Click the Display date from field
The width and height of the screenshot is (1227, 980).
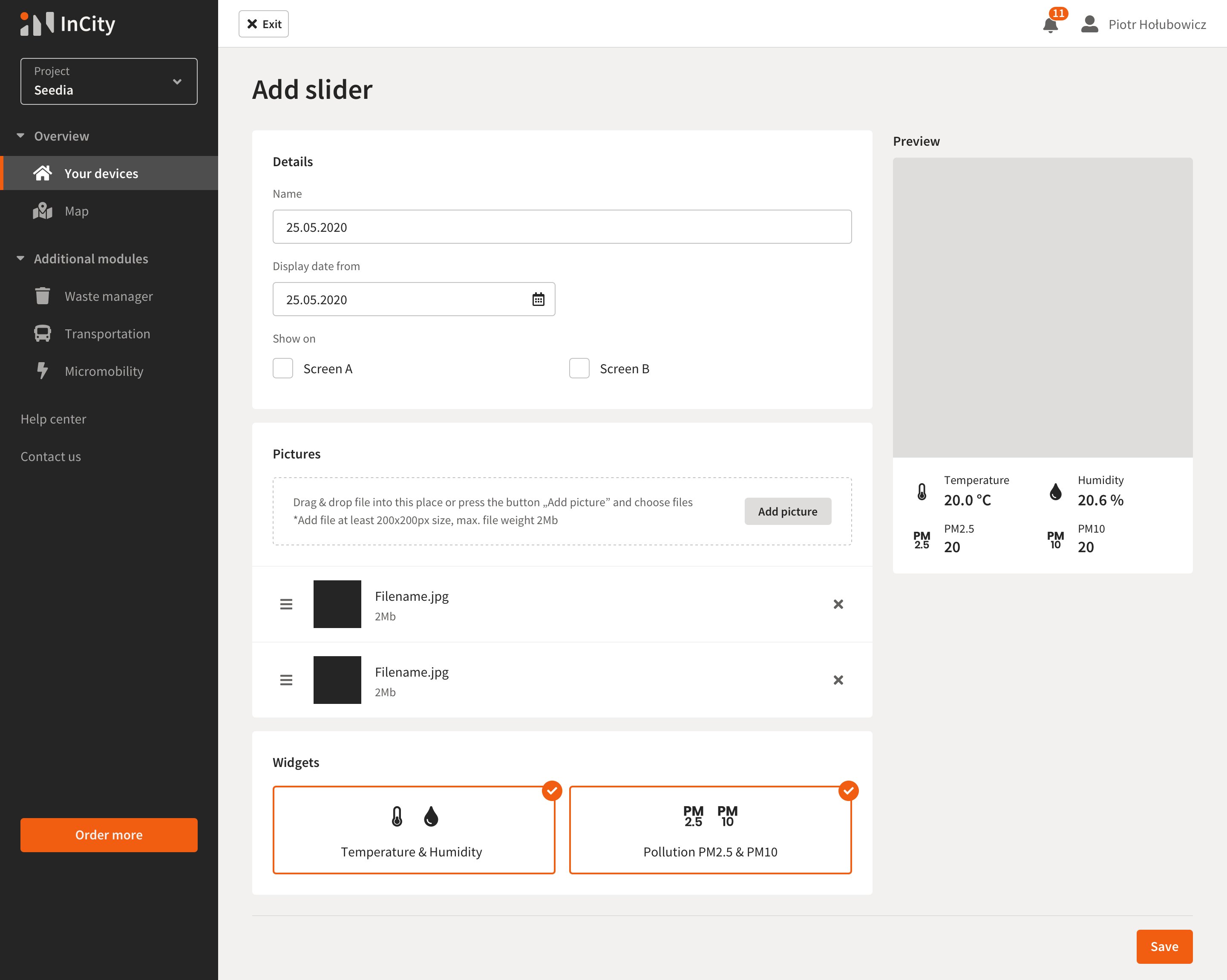(414, 300)
